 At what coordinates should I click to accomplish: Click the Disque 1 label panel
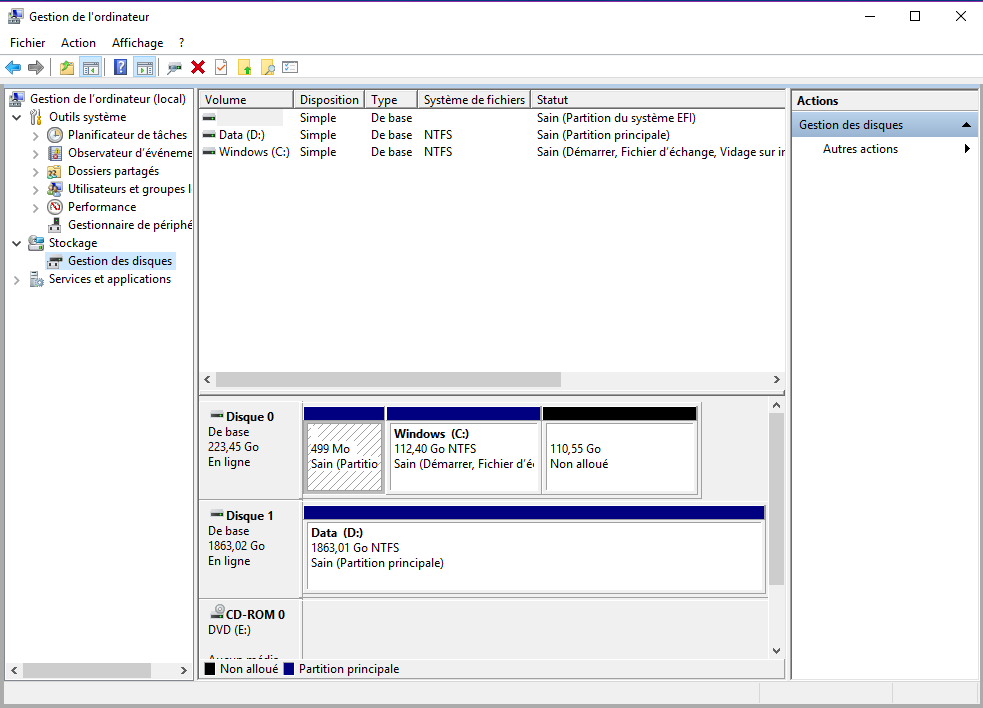pyautogui.click(x=251, y=549)
